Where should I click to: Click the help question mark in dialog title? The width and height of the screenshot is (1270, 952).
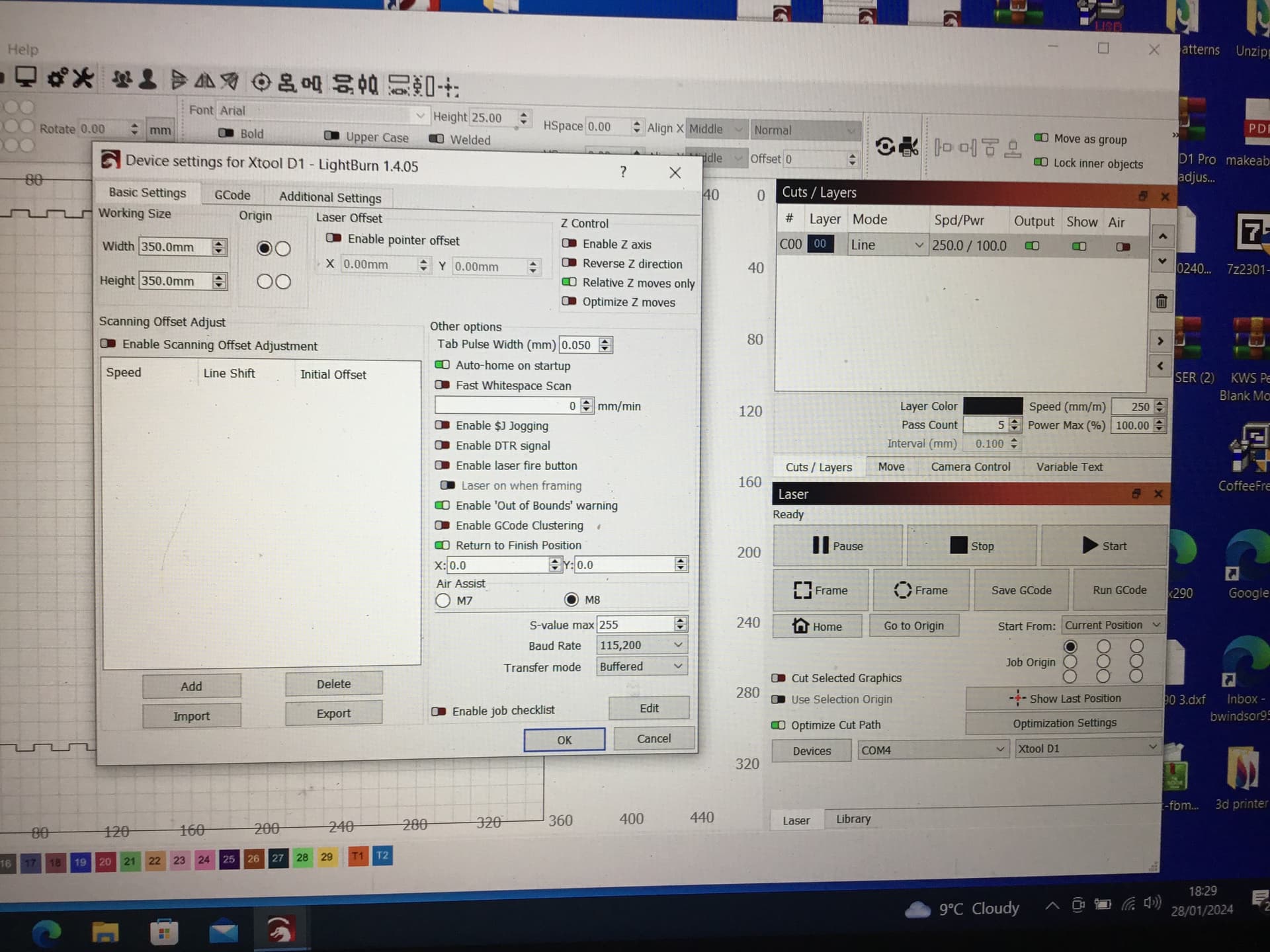pyautogui.click(x=623, y=172)
